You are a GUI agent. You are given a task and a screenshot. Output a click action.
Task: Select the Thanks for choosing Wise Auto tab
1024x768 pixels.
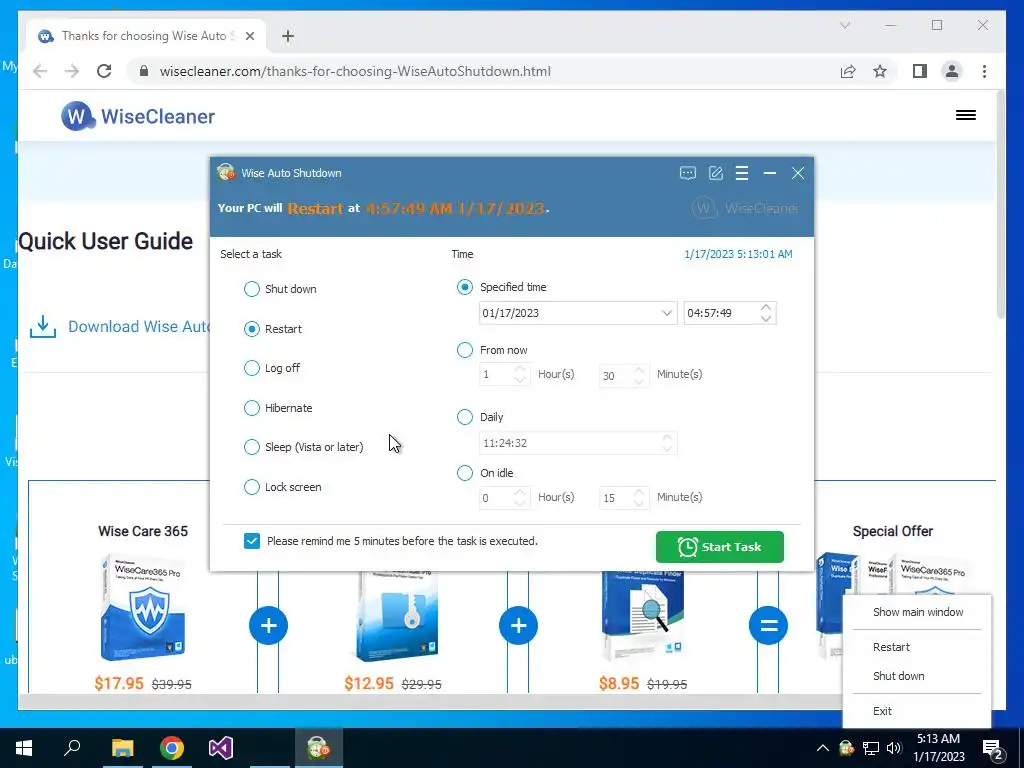(146, 36)
